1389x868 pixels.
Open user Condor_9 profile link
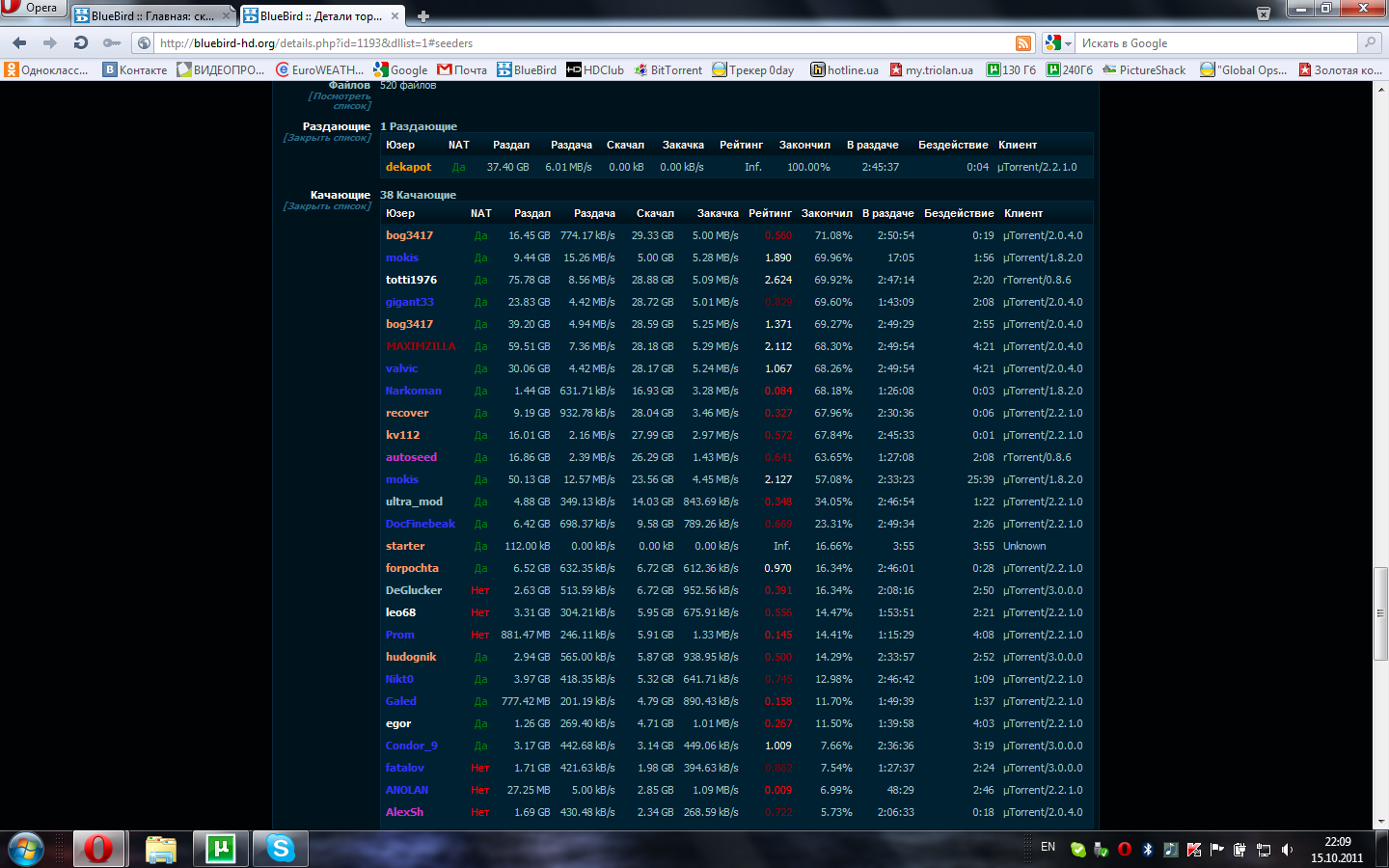tap(411, 746)
